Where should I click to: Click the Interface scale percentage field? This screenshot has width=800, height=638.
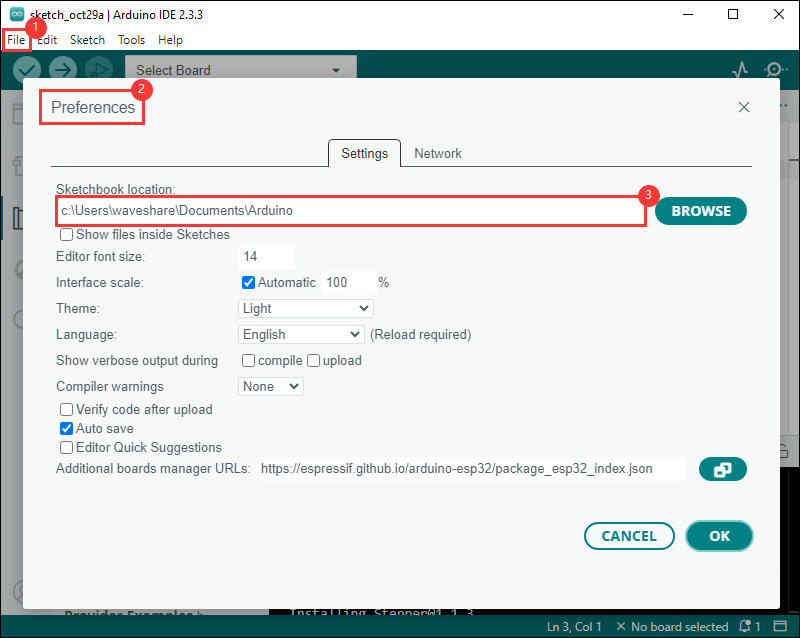pyautogui.click(x=349, y=283)
